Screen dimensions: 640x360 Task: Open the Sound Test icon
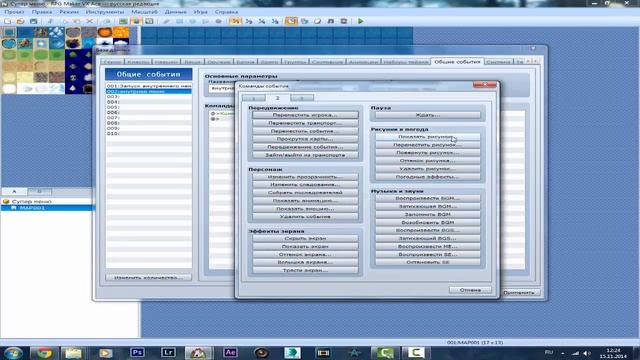(331, 21)
